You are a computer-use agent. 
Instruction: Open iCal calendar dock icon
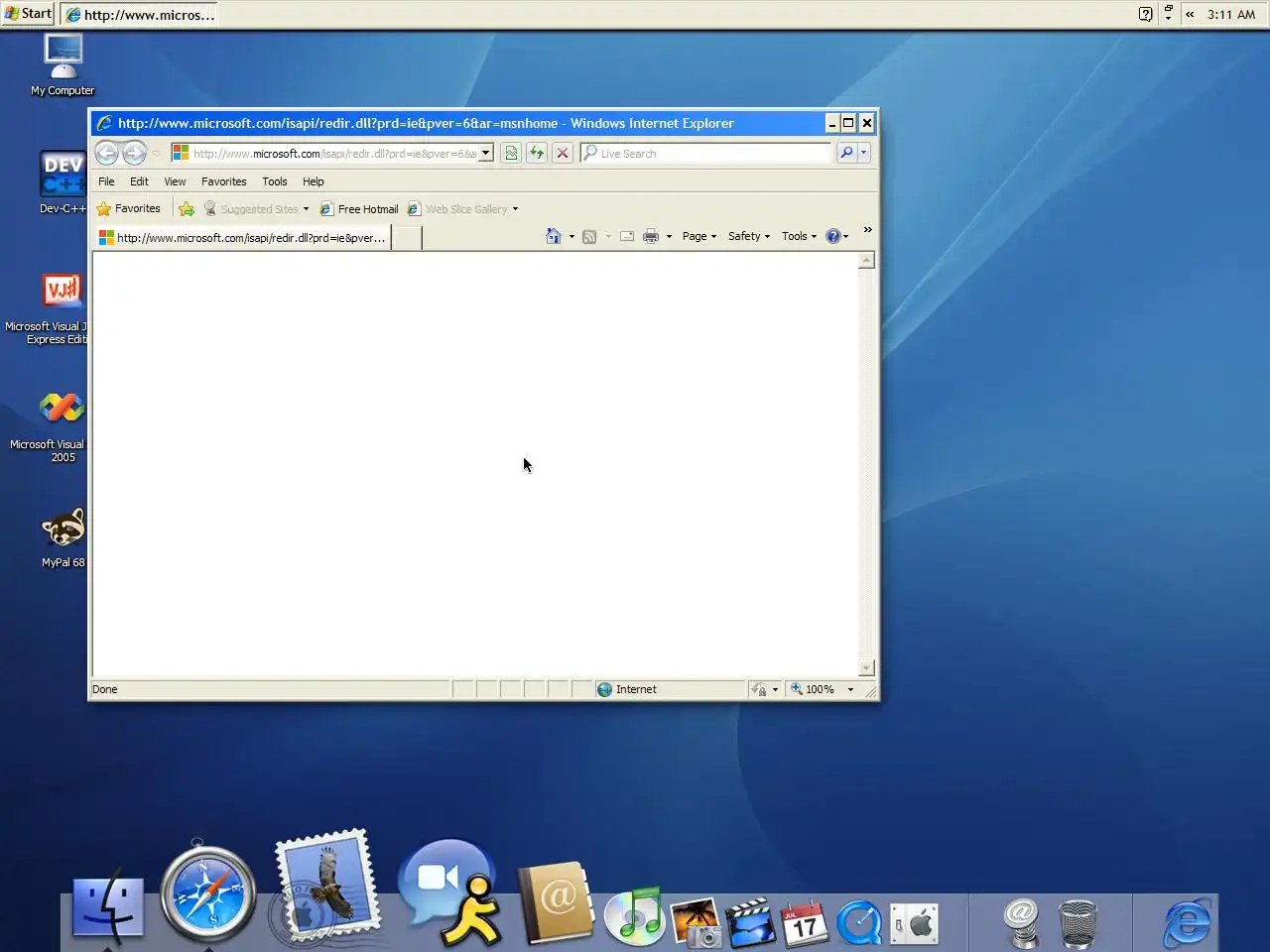805,922
